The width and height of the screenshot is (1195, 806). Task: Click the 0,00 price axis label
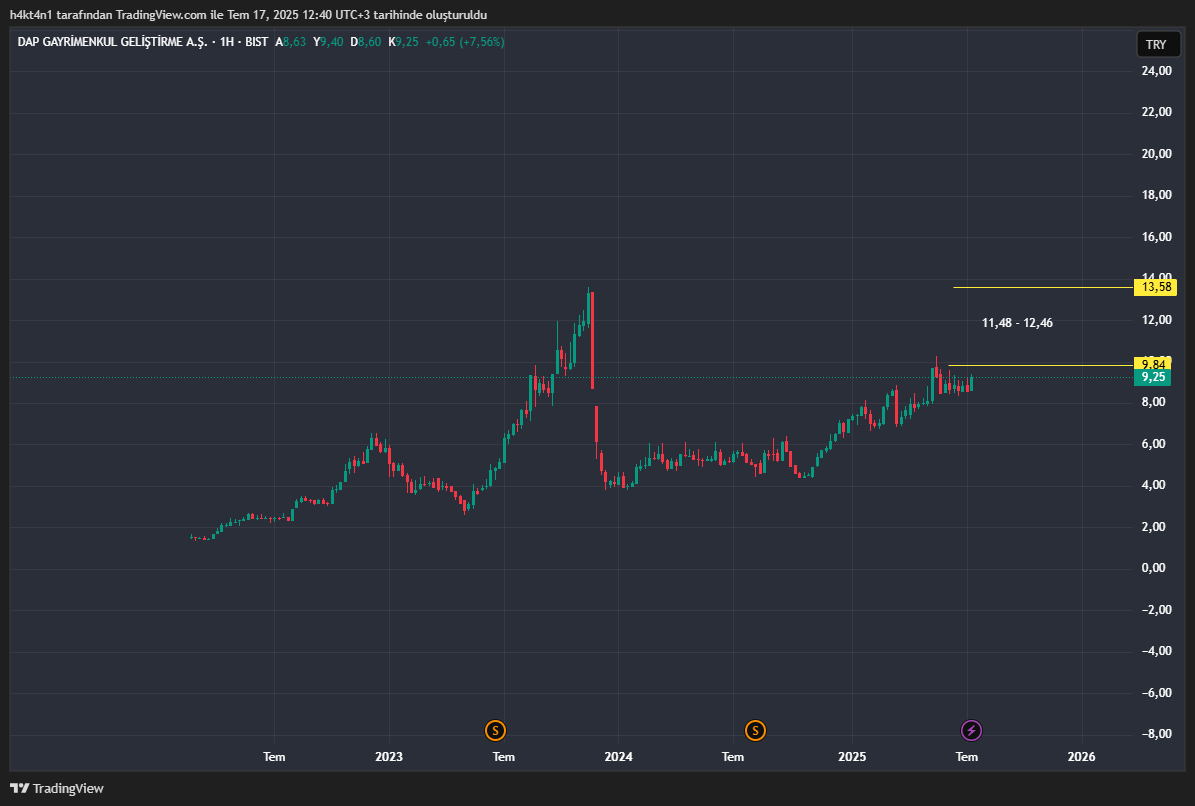pos(1153,568)
